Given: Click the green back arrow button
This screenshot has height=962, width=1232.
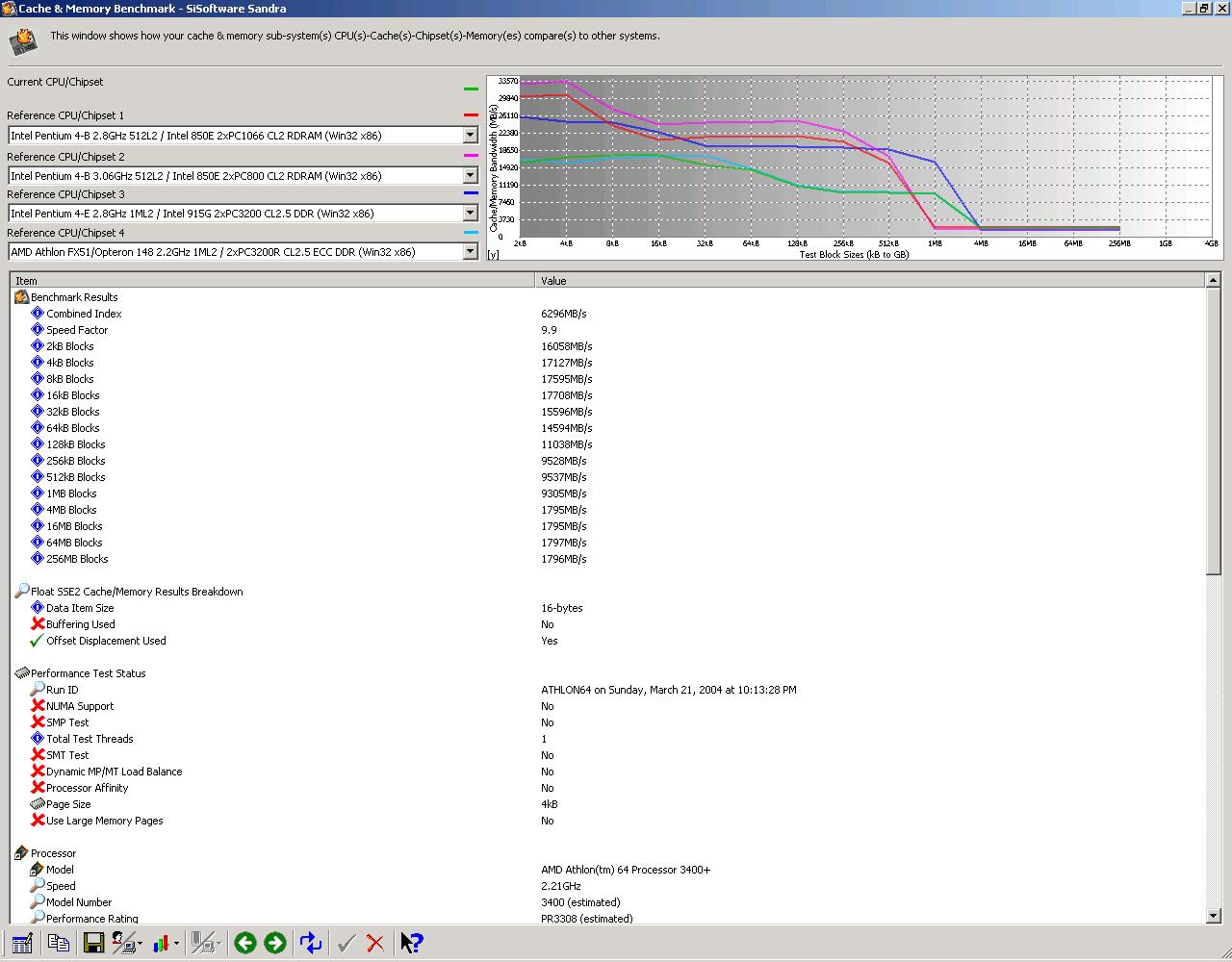Looking at the screenshot, I should [x=244, y=943].
